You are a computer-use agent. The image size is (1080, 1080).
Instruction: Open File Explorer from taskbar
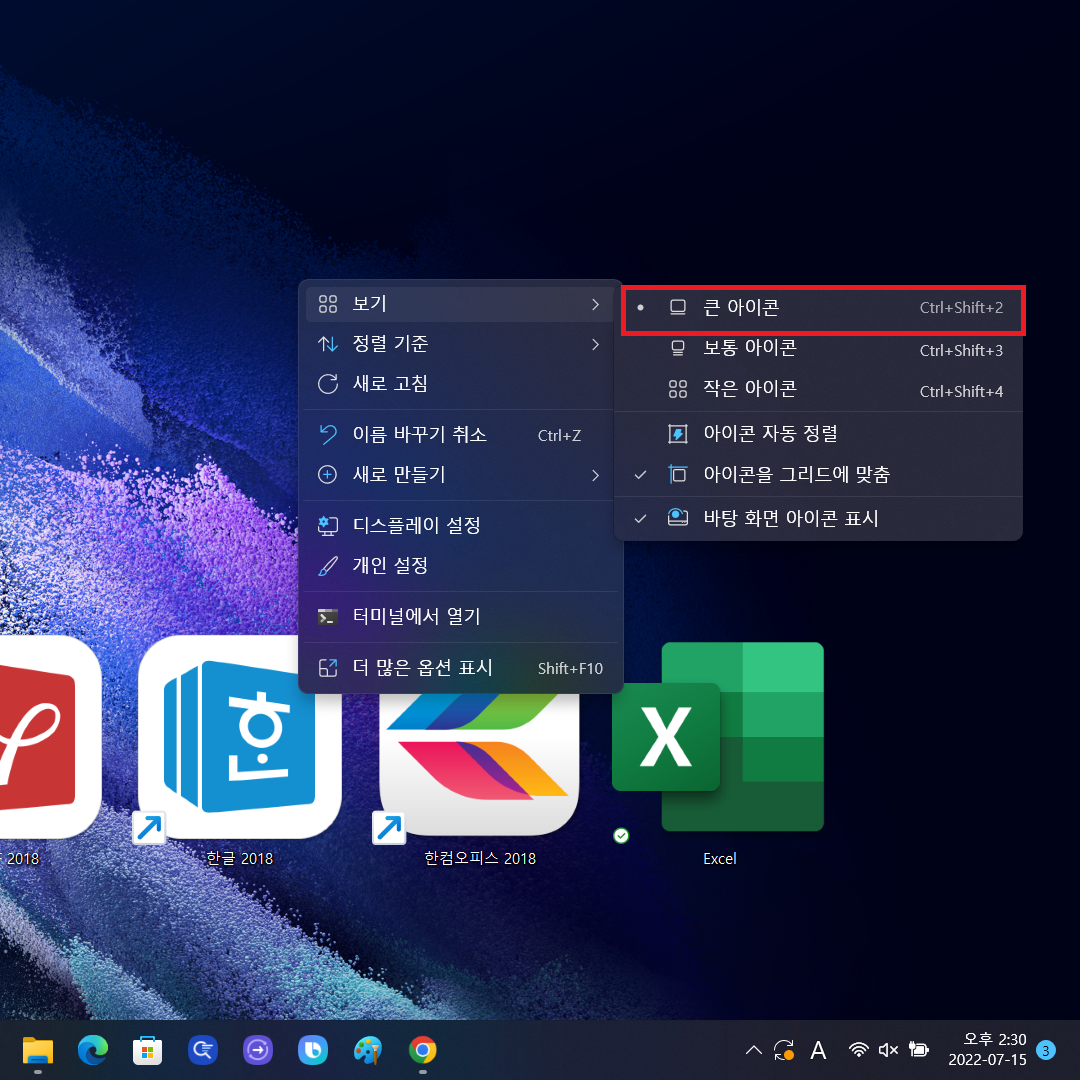38,1050
